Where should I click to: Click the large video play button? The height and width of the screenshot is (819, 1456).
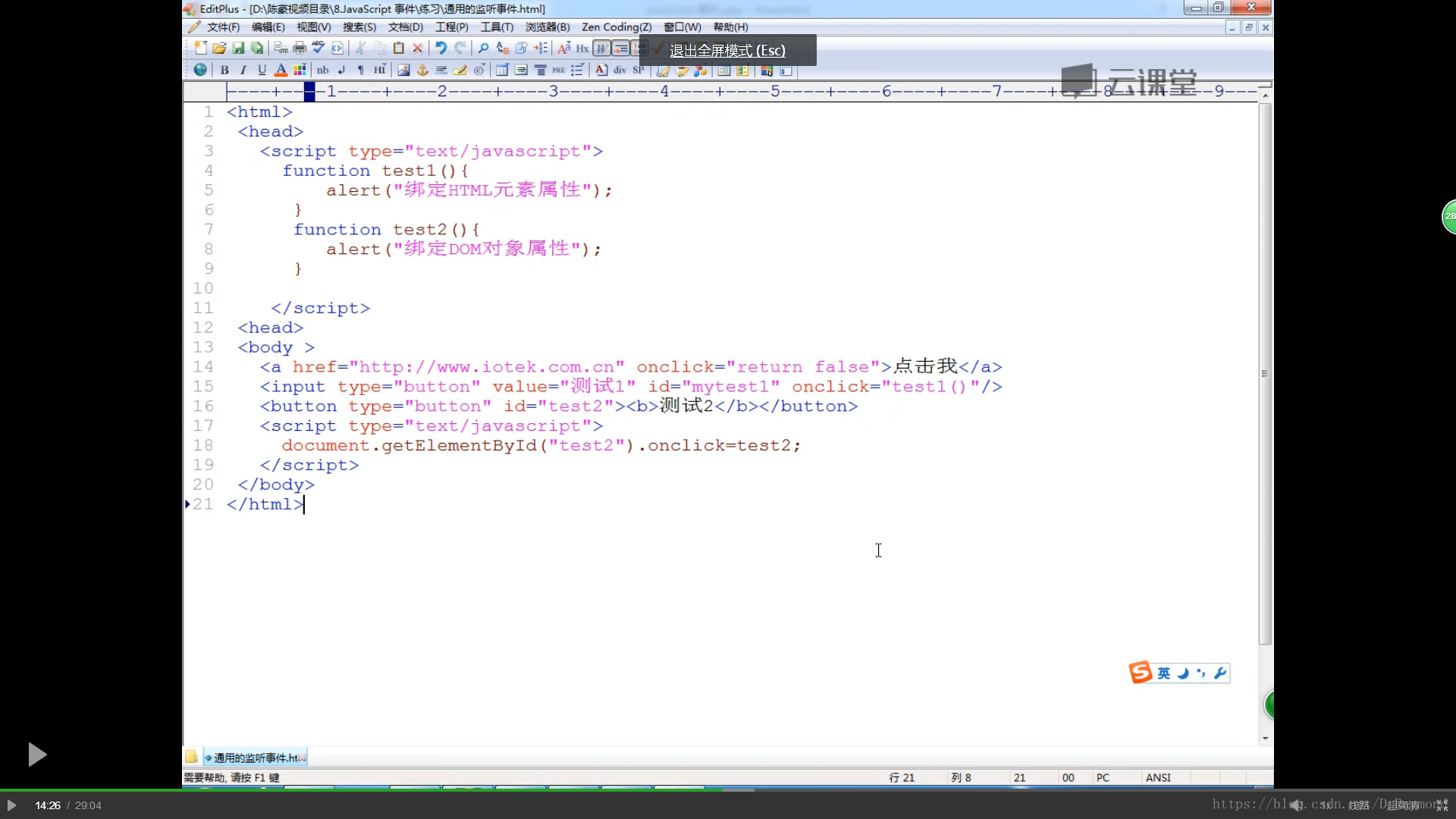pyautogui.click(x=36, y=755)
